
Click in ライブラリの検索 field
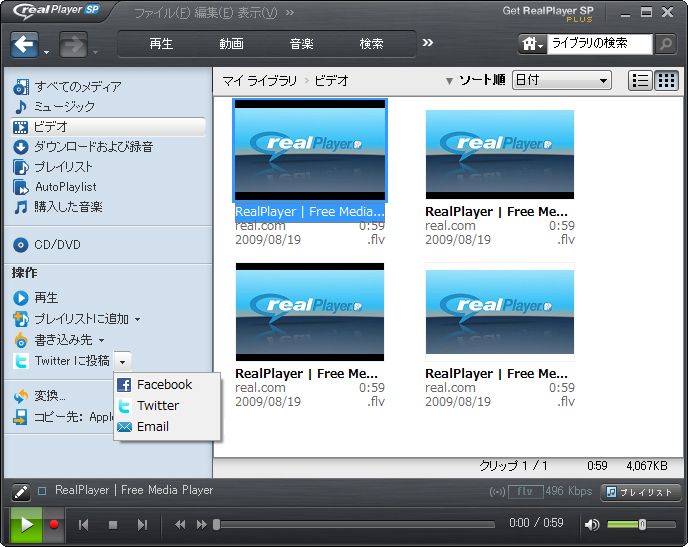600,44
